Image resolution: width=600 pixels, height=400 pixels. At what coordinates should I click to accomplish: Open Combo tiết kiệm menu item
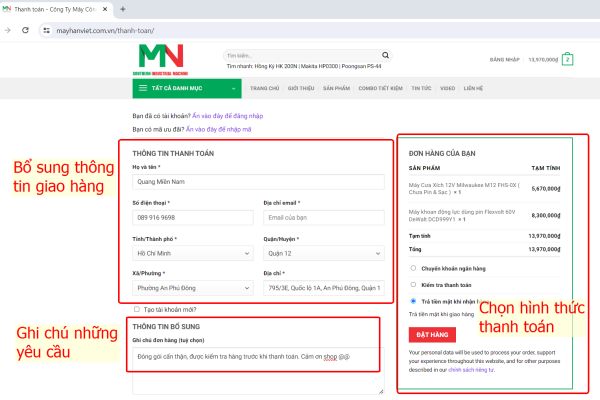[x=381, y=88]
